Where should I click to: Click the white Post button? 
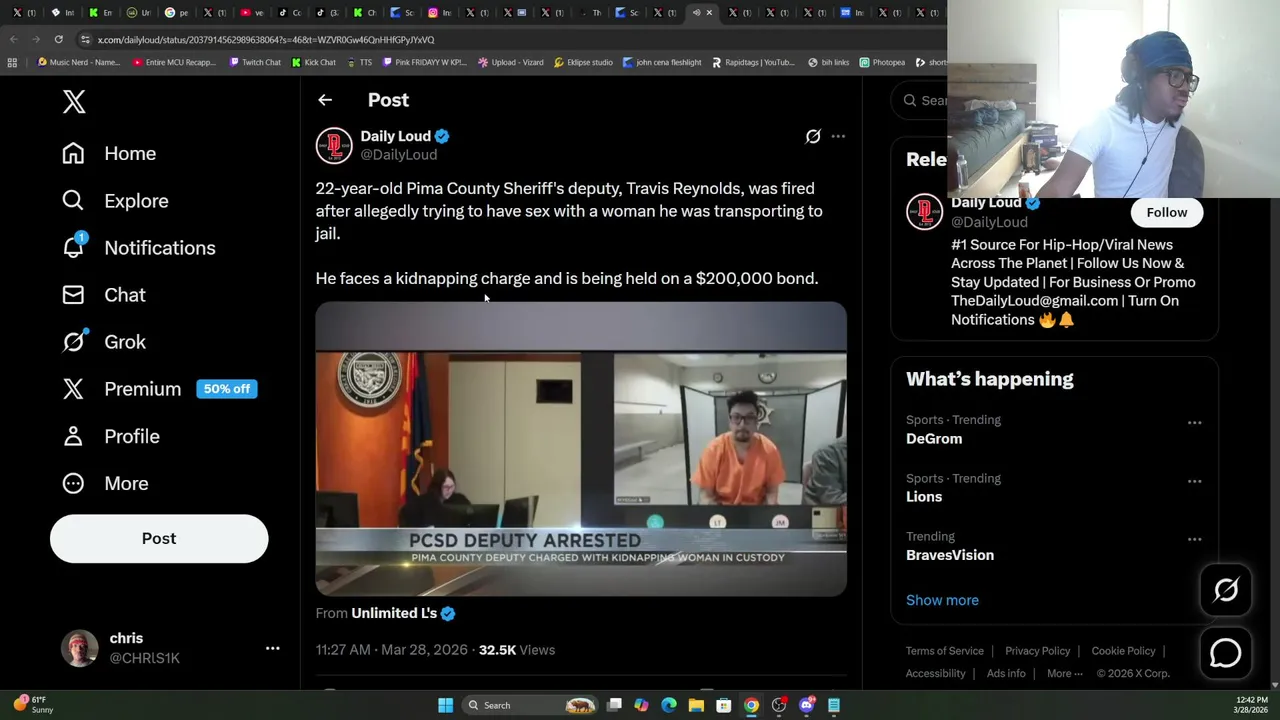click(x=159, y=538)
